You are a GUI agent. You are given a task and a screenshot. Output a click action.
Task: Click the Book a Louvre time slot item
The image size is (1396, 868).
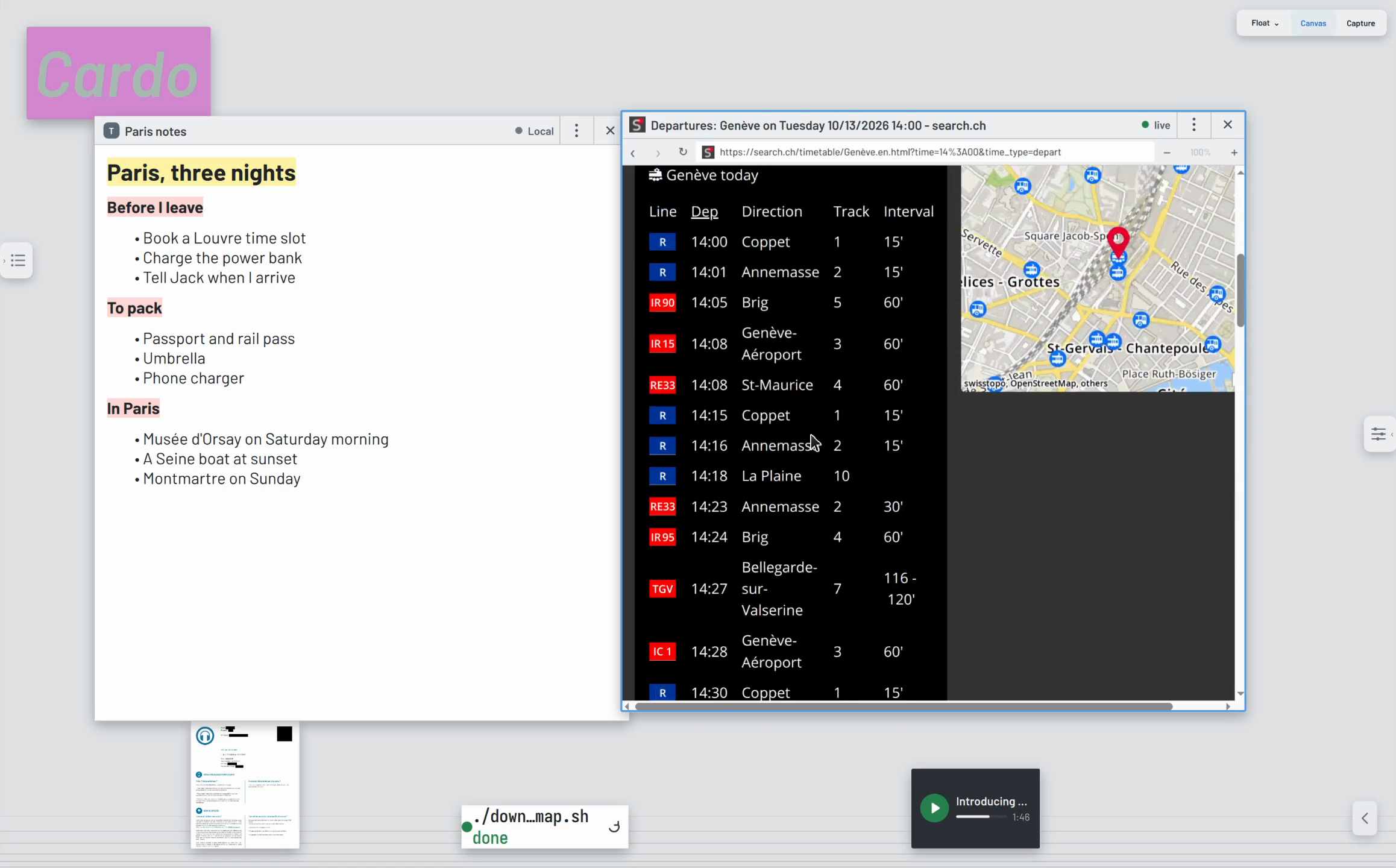click(224, 238)
